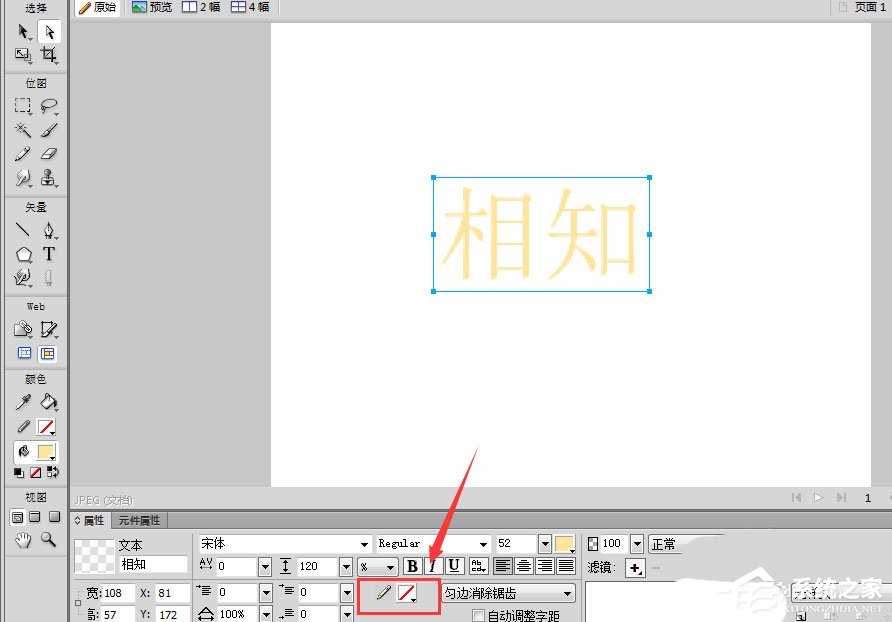
Task: Select the Paint Bucket tool
Action: (x=48, y=402)
